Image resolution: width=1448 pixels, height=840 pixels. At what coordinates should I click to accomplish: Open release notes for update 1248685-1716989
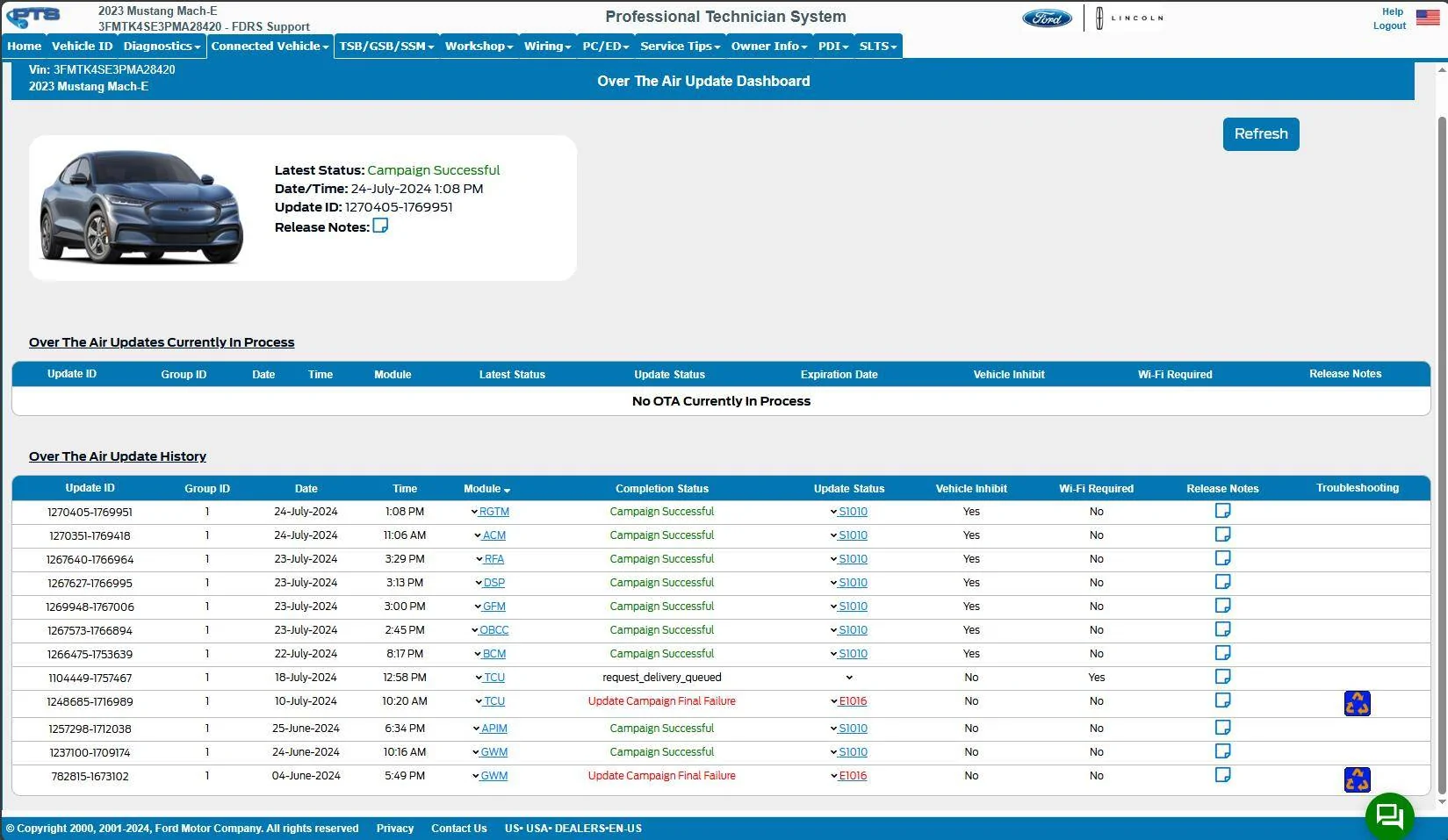click(1222, 700)
